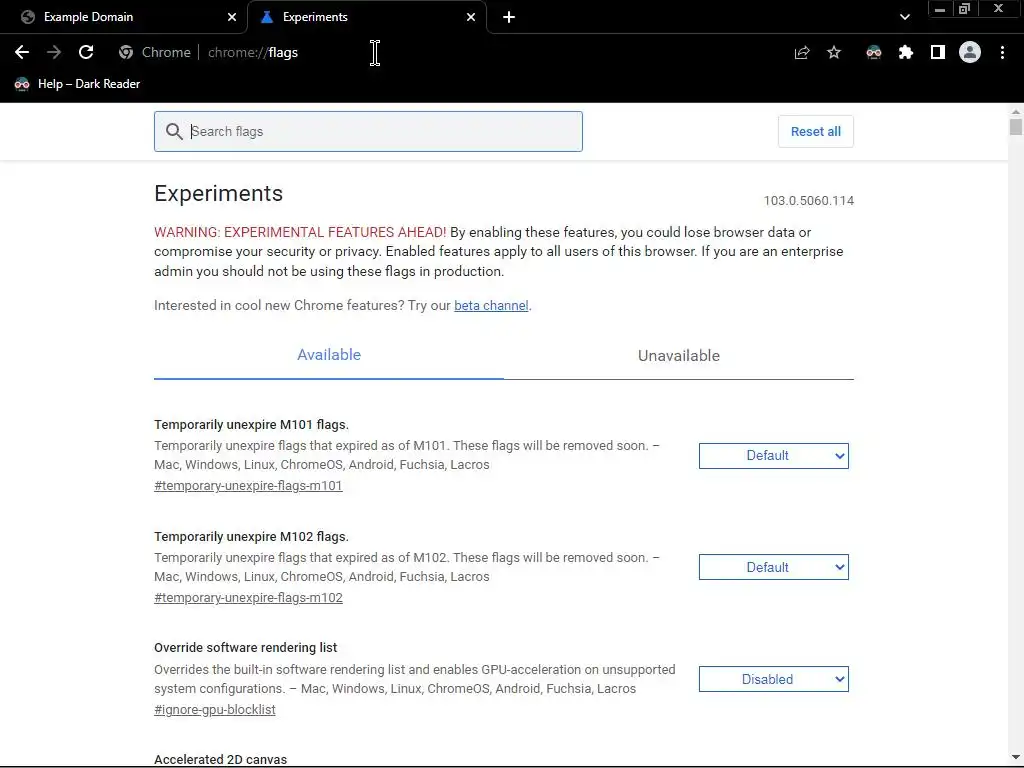Open the beta channel link
This screenshot has width=1024, height=768.
point(491,306)
